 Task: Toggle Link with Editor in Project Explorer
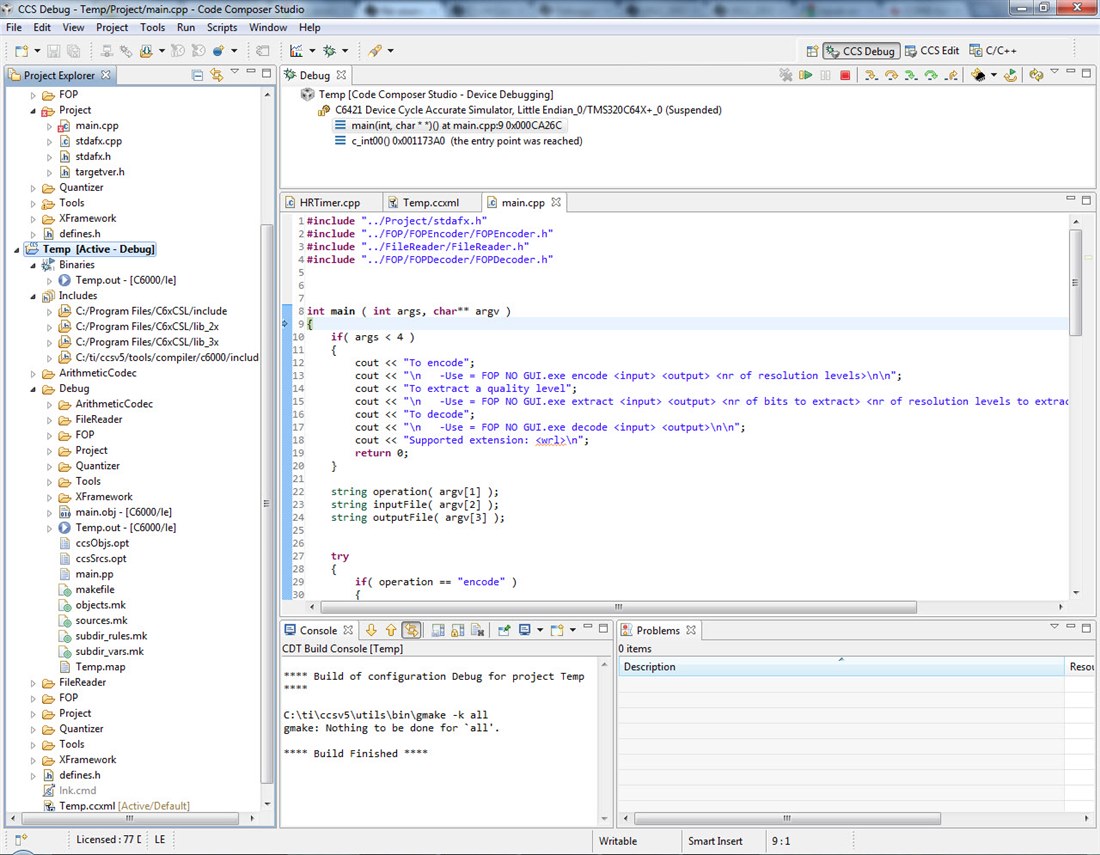pos(216,75)
